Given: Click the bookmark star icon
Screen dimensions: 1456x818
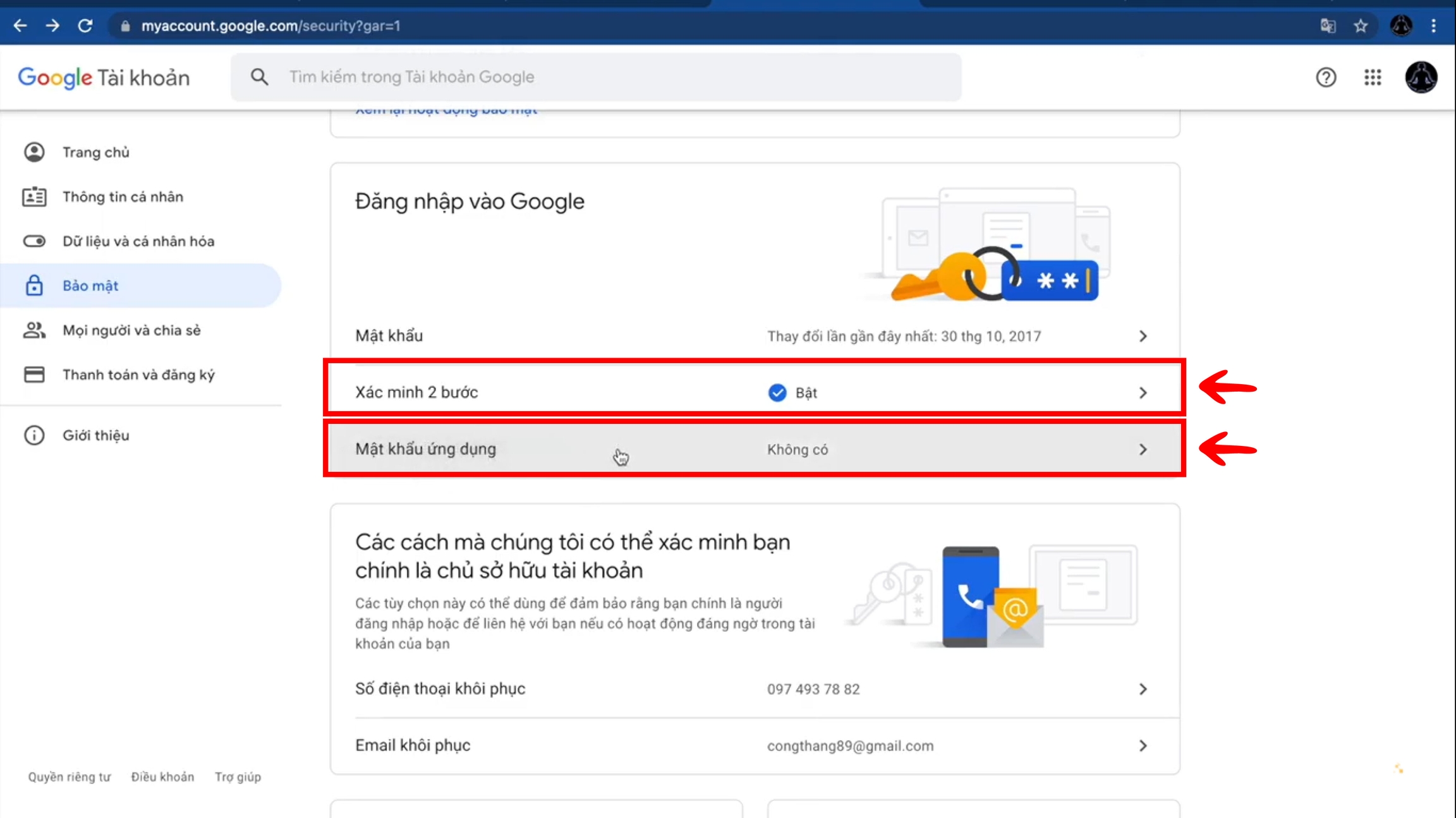Looking at the screenshot, I should [x=1361, y=26].
